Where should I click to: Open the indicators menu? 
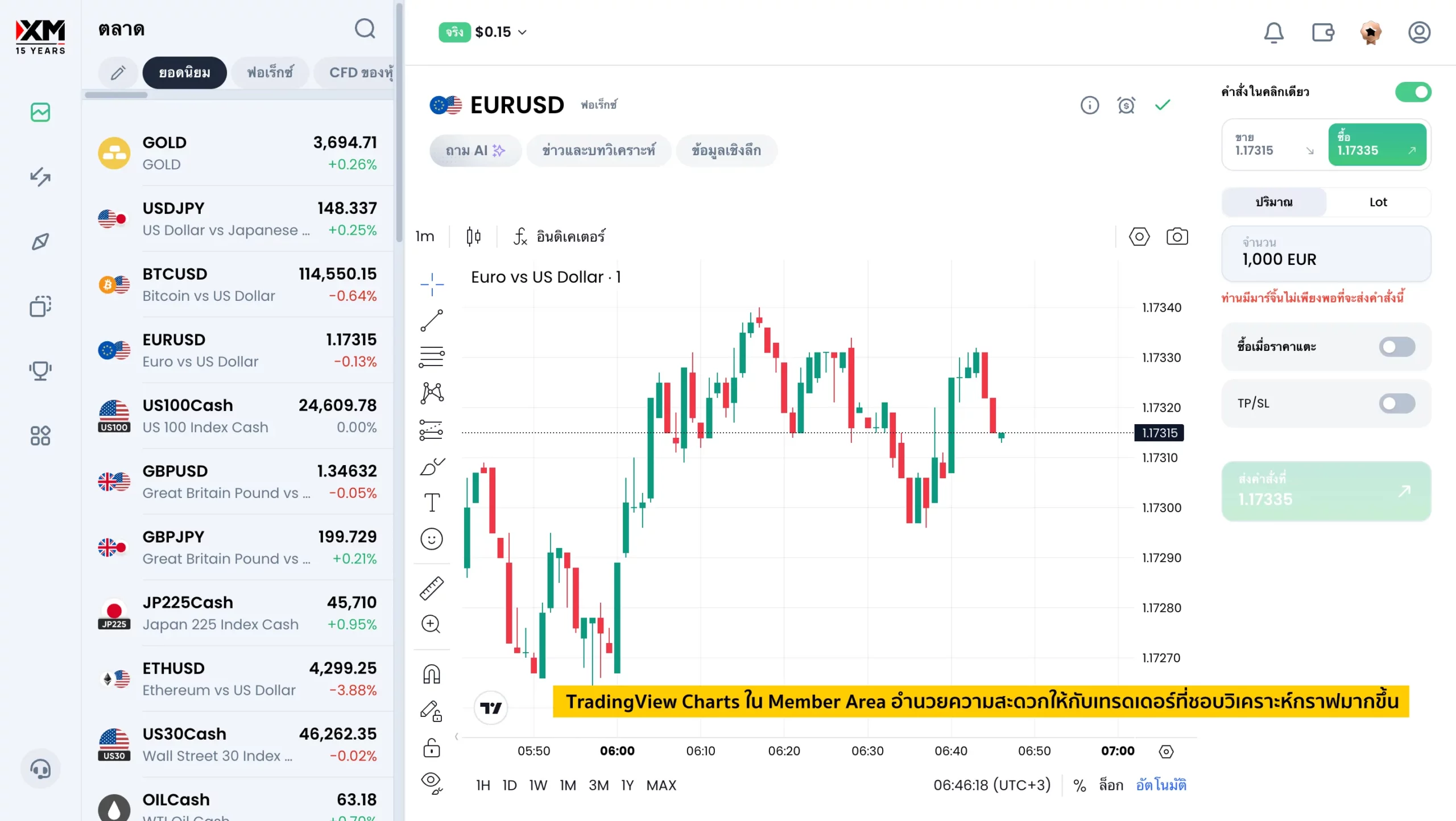[x=560, y=237]
